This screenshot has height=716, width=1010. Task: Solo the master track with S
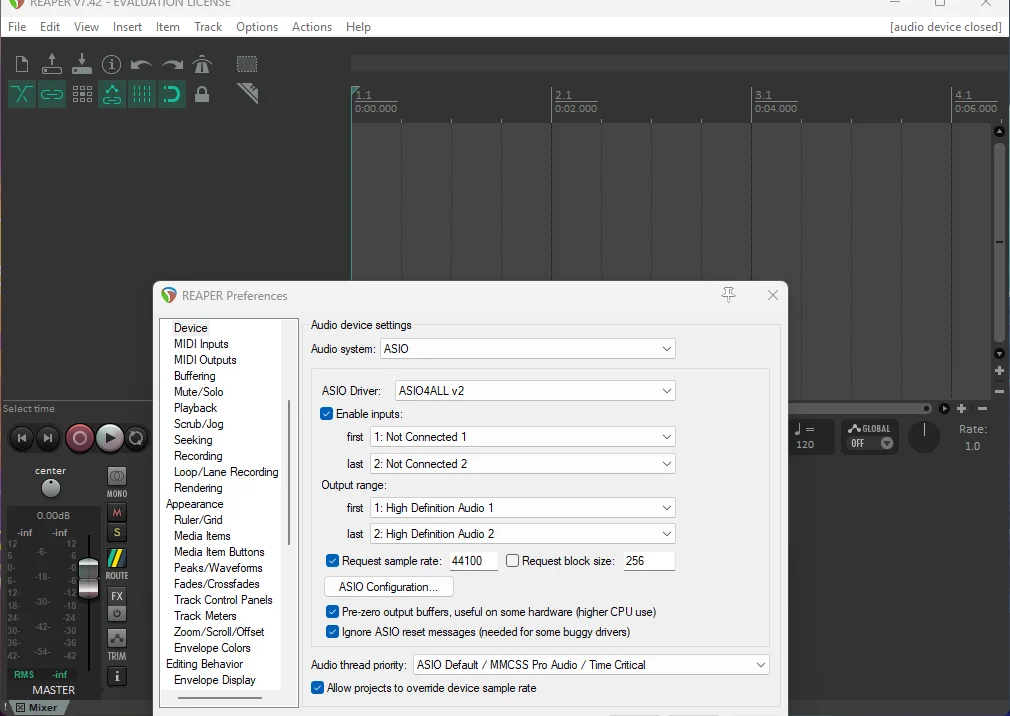(117, 532)
